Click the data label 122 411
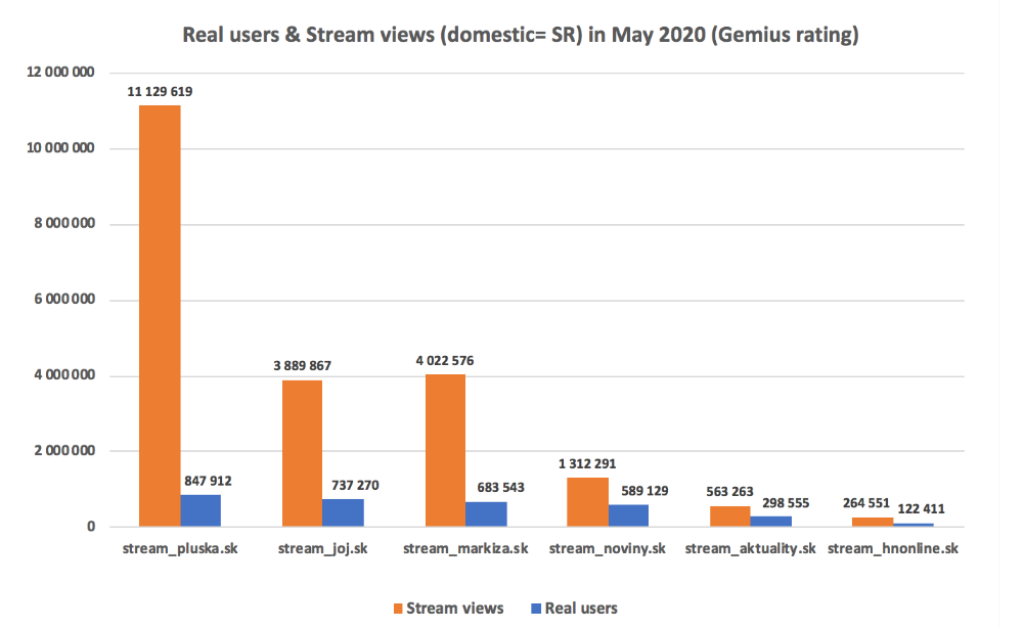This screenshot has width=1024, height=629. (x=921, y=509)
